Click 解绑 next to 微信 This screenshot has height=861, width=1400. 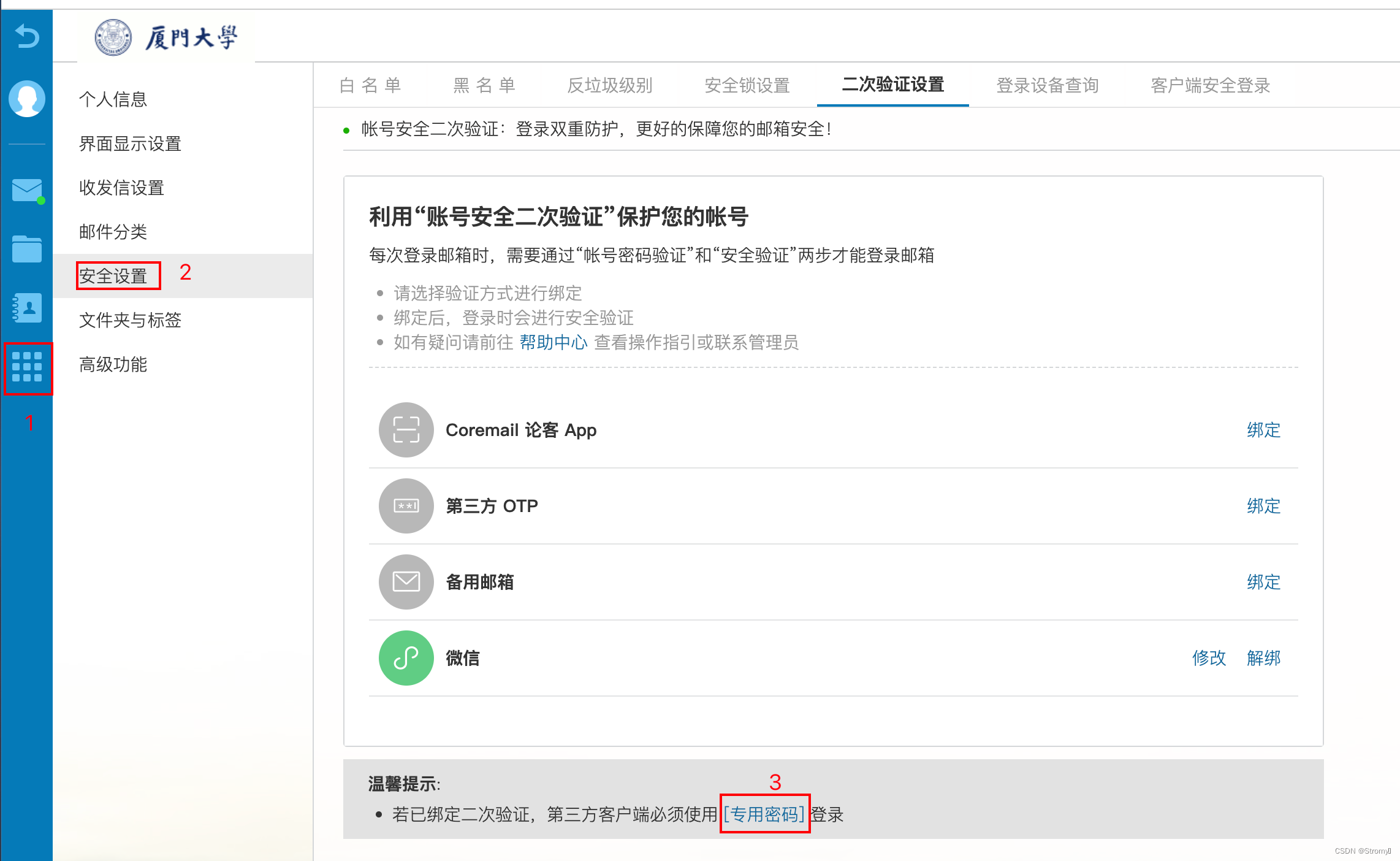[1263, 658]
